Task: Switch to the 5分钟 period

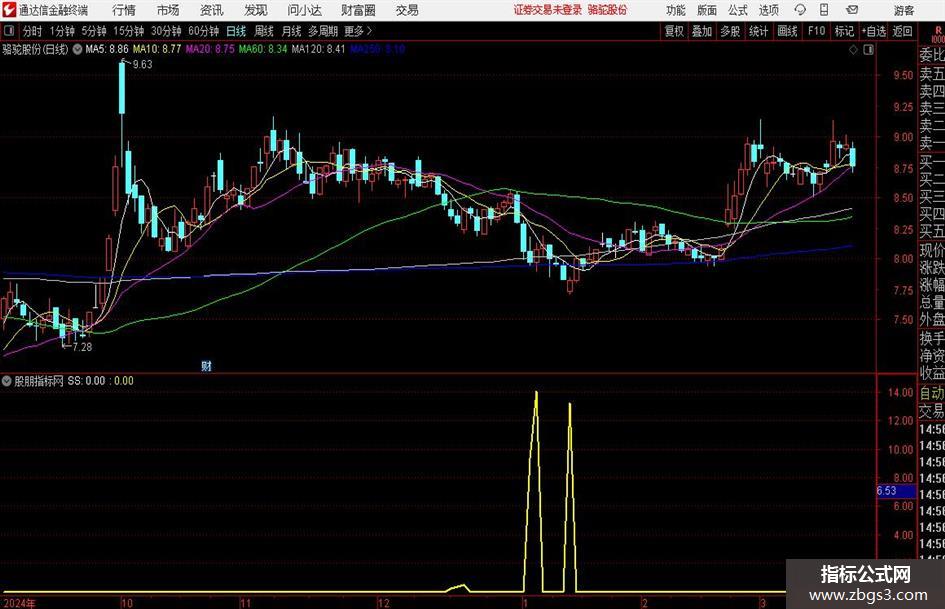Action: click(x=94, y=31)
